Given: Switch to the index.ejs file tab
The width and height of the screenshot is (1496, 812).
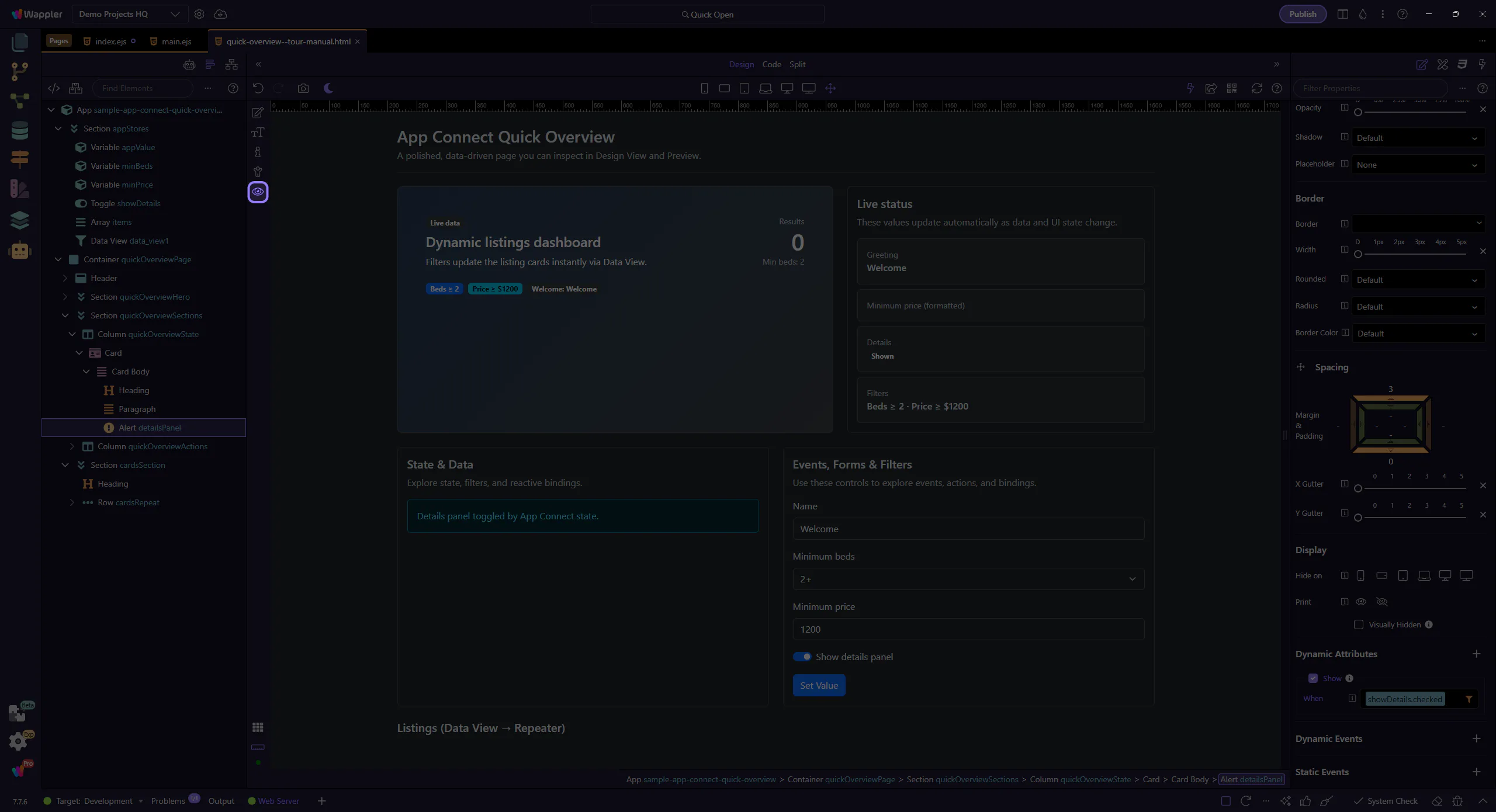Looking at the screenshot, I should [x=110, y=41].
